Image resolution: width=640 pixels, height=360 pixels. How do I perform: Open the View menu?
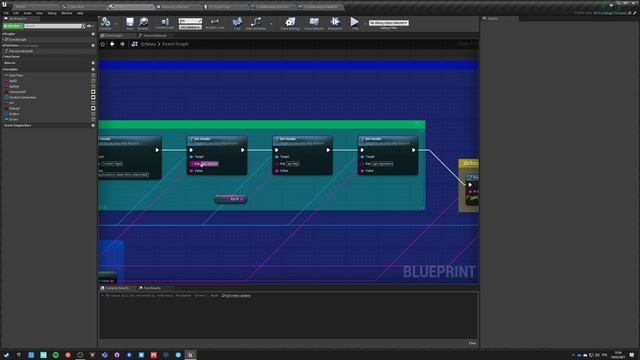click(x=40, y=13)
